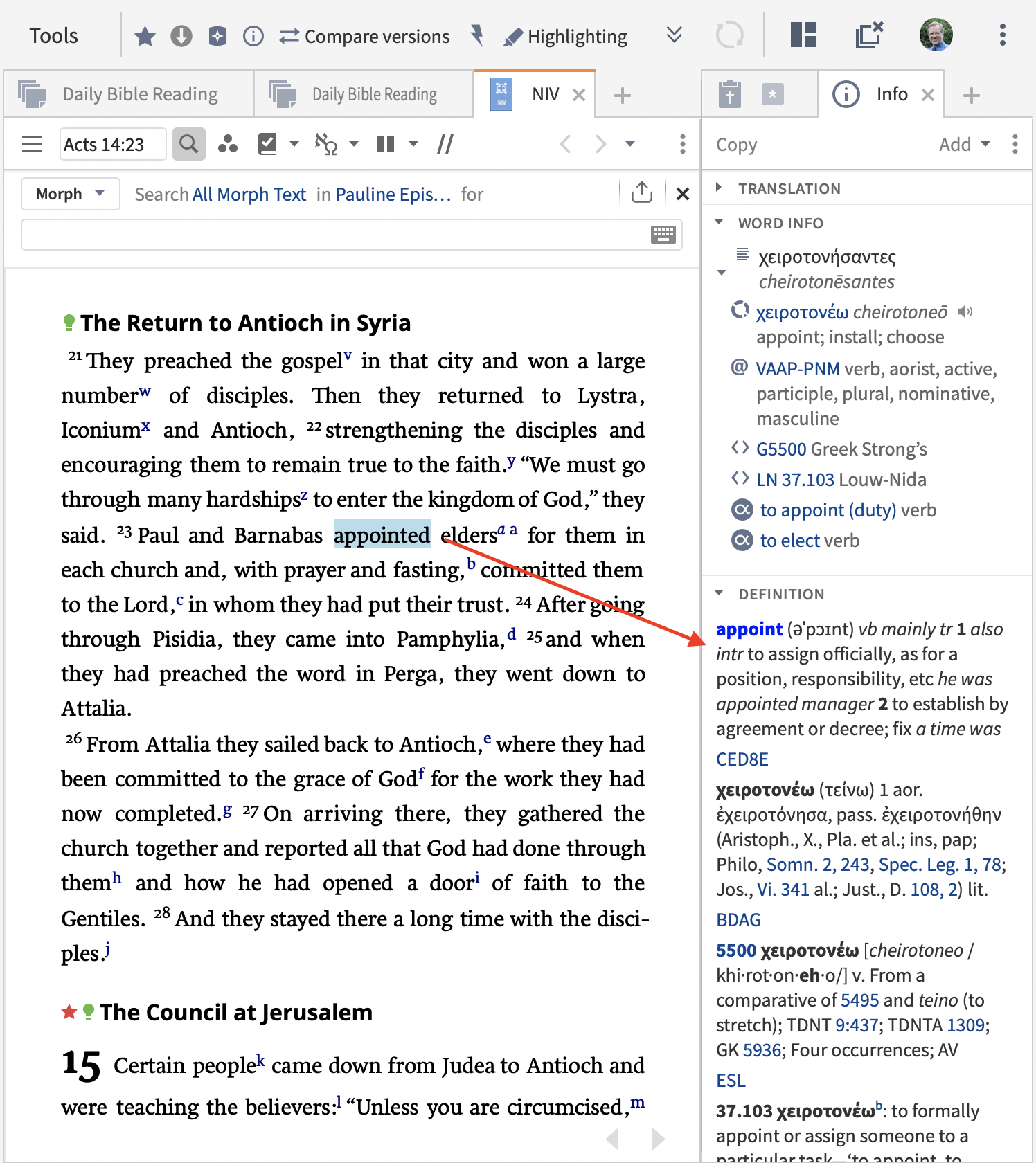Click the sync refresh icon in top bar
Screen dimensions: 1036x1163
pos(730,35)
